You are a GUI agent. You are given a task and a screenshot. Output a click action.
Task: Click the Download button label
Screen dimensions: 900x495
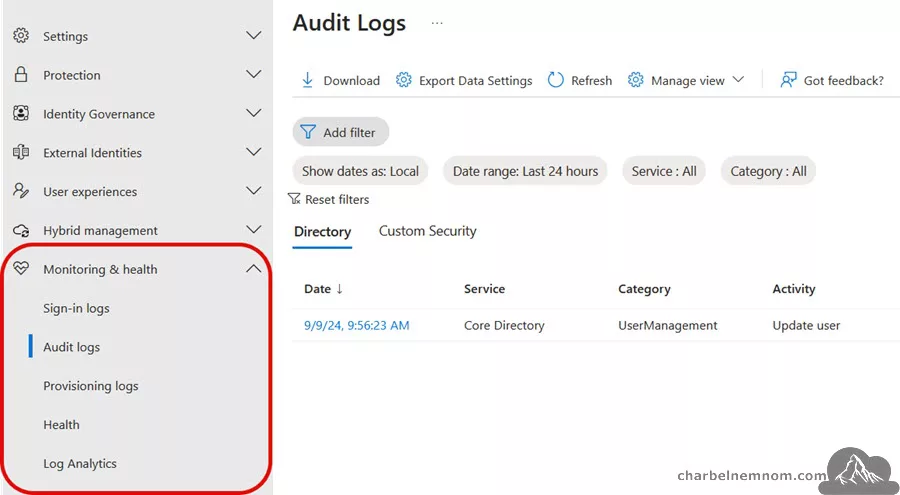pos(351,81)
